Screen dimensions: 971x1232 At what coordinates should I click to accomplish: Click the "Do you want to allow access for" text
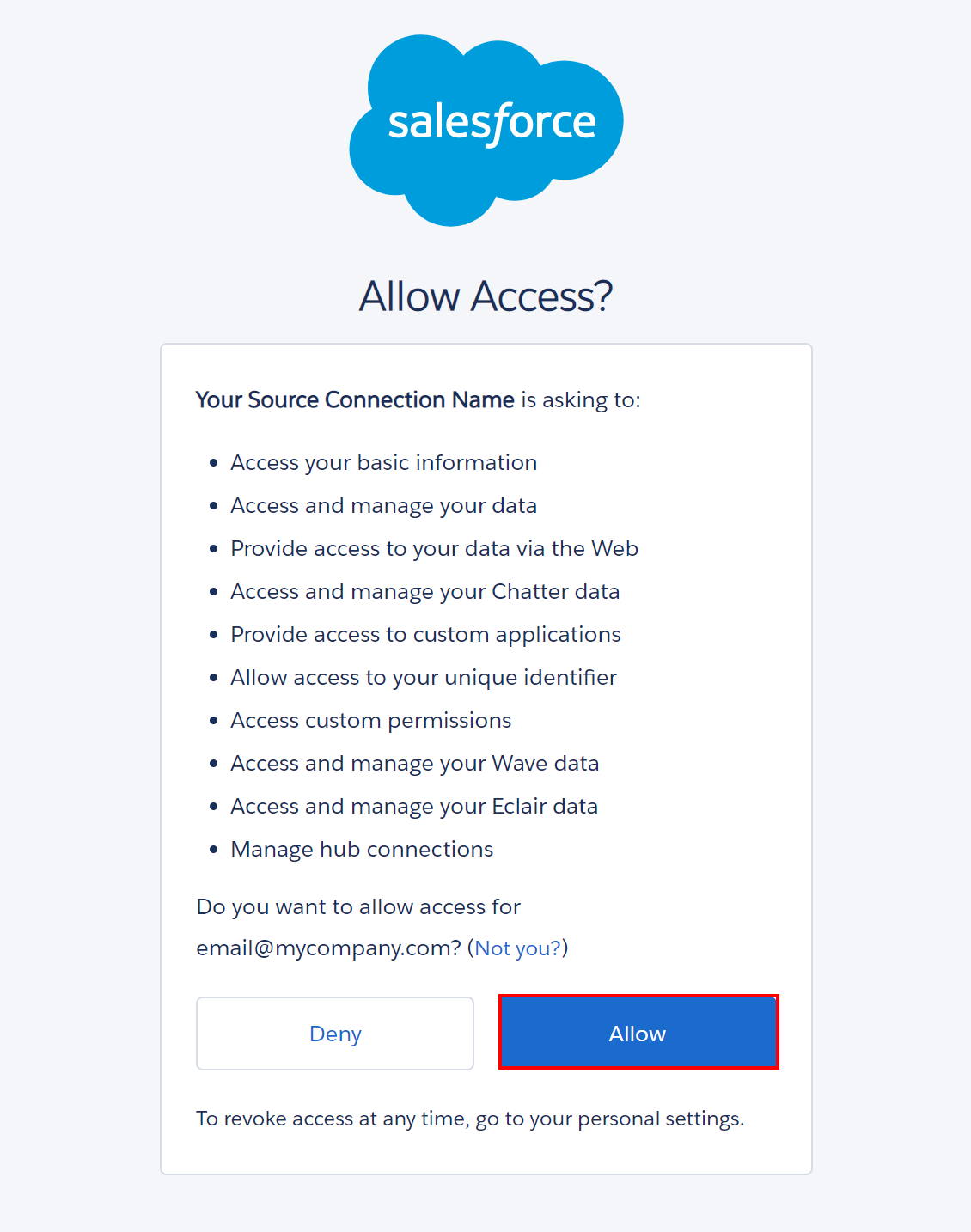pyautogui.click(x=358, y=907)
